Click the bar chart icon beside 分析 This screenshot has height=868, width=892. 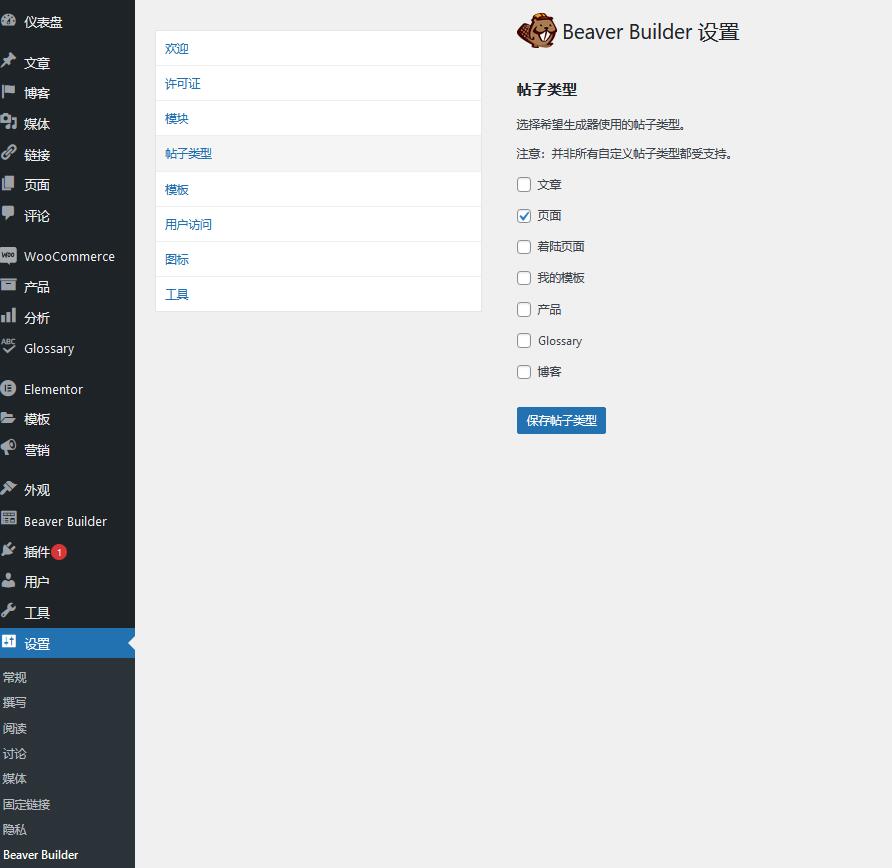click(x=8, y=316)
